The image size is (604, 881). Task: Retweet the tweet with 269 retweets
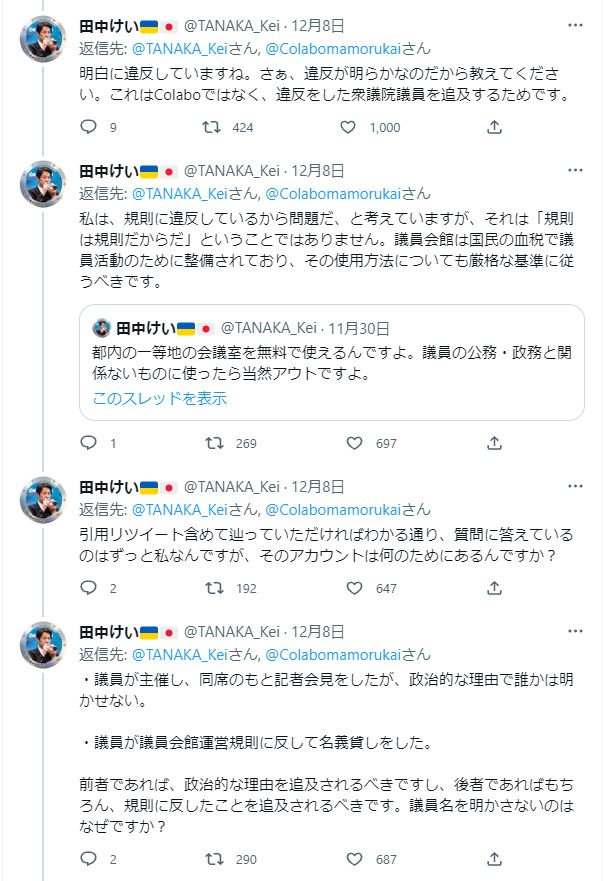click(211, 443)
